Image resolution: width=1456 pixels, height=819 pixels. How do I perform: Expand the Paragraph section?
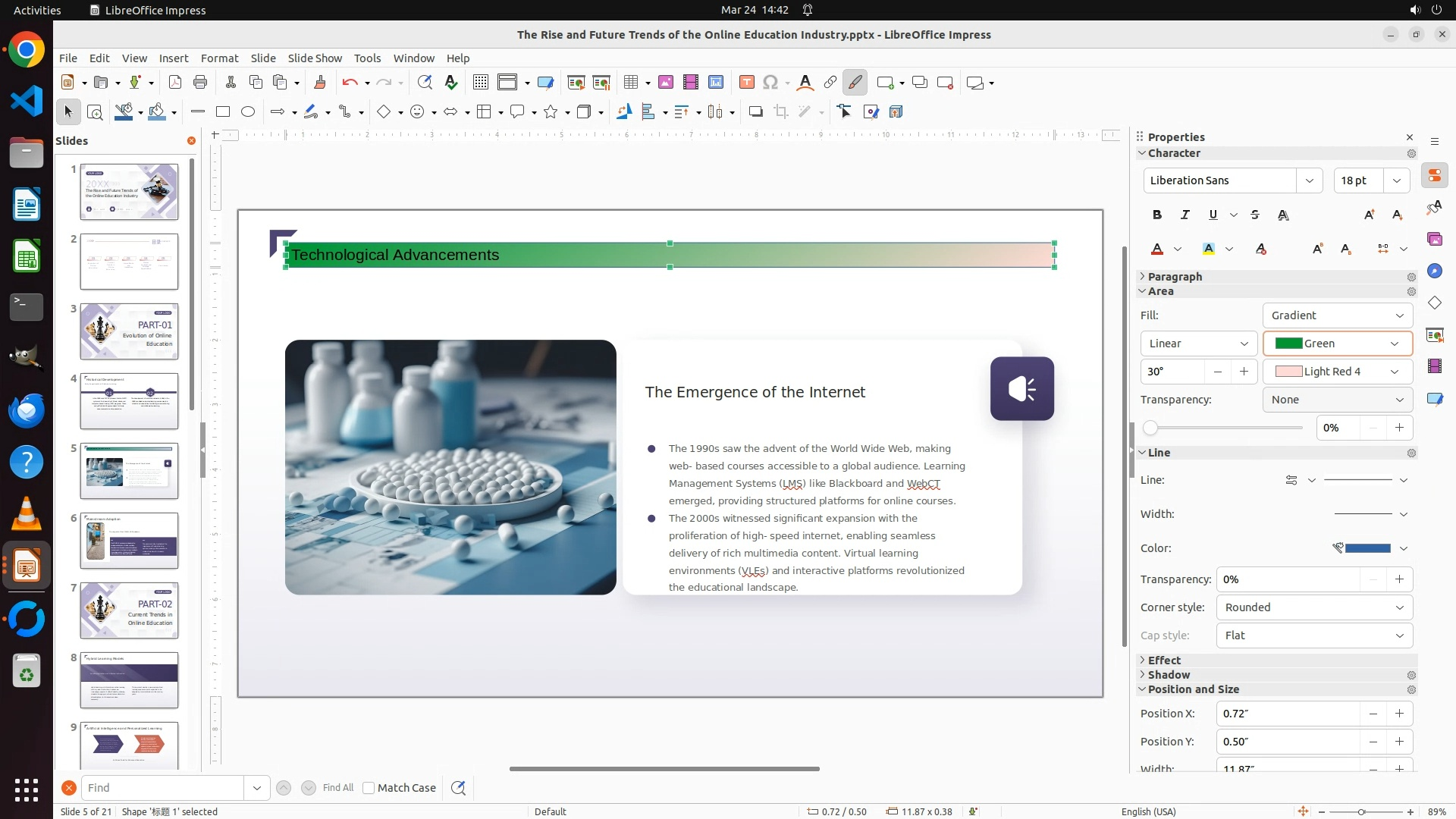click(x=1174, y=277)
